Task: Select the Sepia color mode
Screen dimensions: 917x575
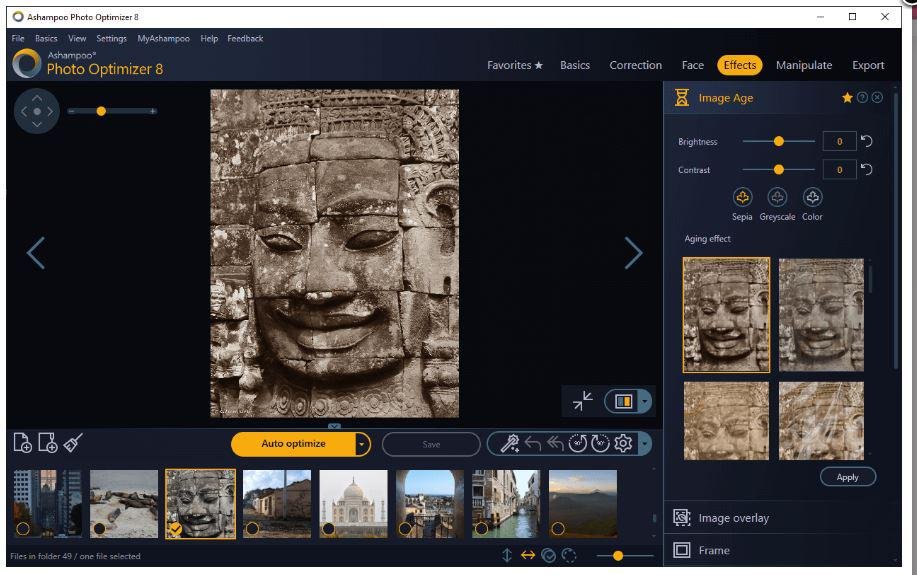Action: [x=742, y=198]
